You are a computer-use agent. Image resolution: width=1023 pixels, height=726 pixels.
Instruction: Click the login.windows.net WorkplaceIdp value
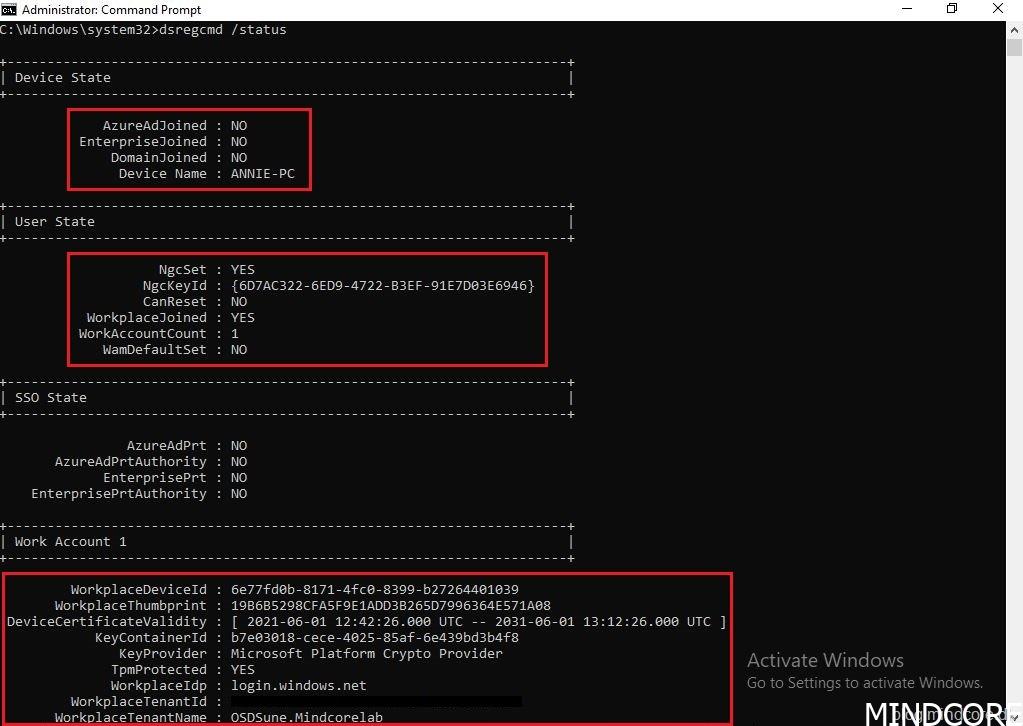(x=298, y=686)
